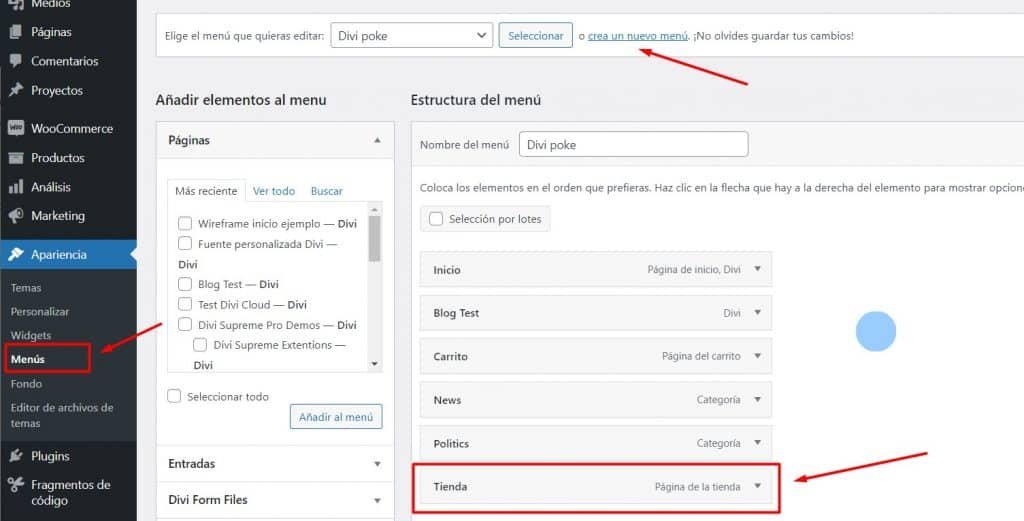Expand the Carrito menu item arrow
Screen dimensions: 1024x521
point(758,356)
